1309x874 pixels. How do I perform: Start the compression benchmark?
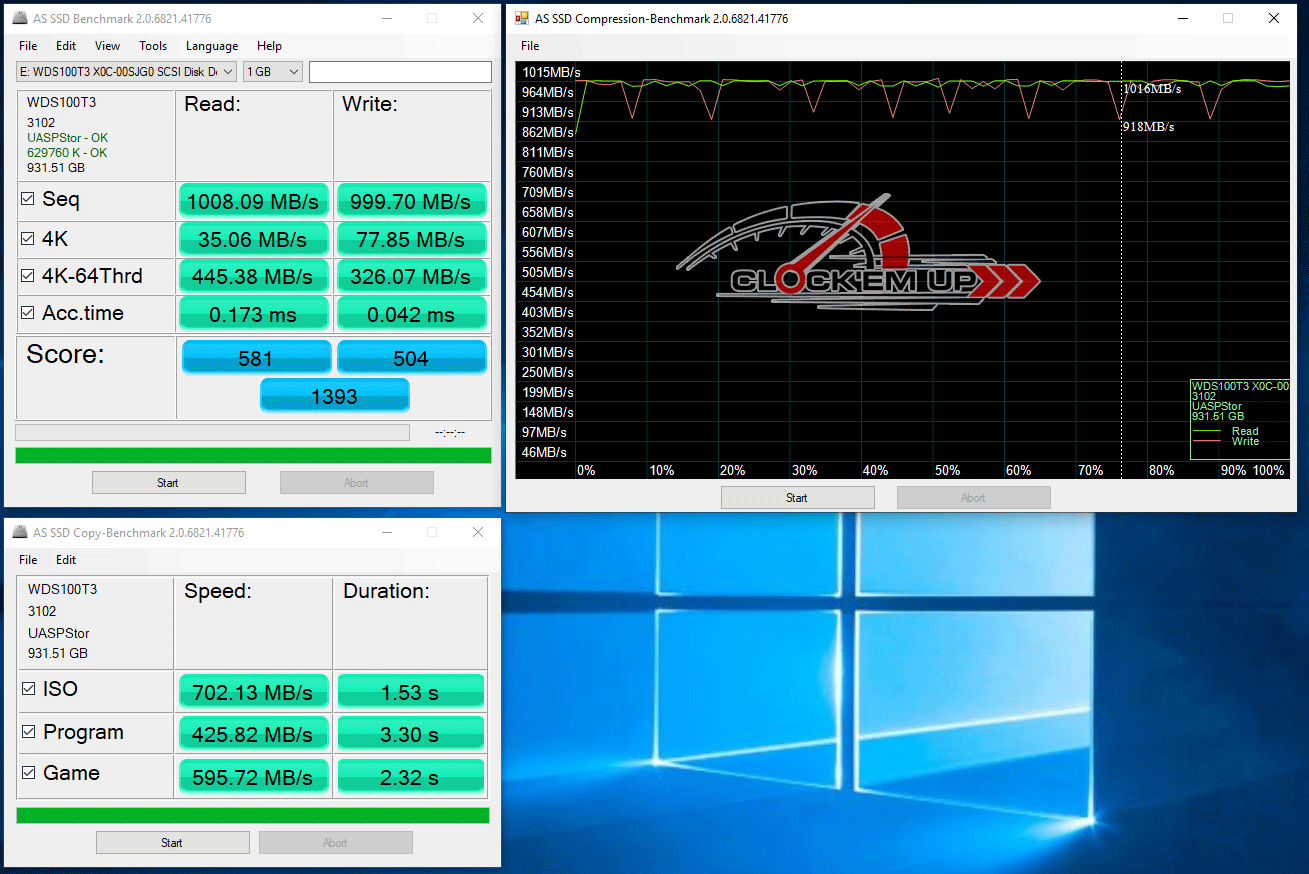797,498
